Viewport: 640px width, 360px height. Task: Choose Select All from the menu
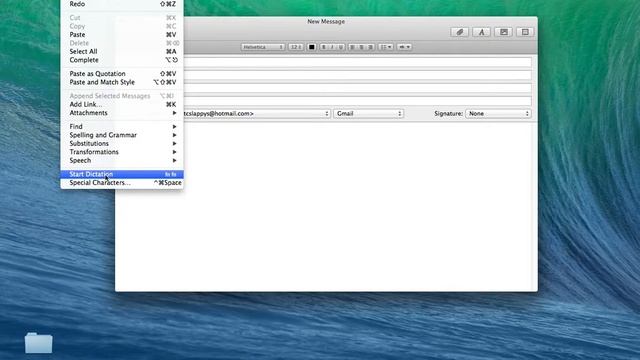click(x=122, y=51)
